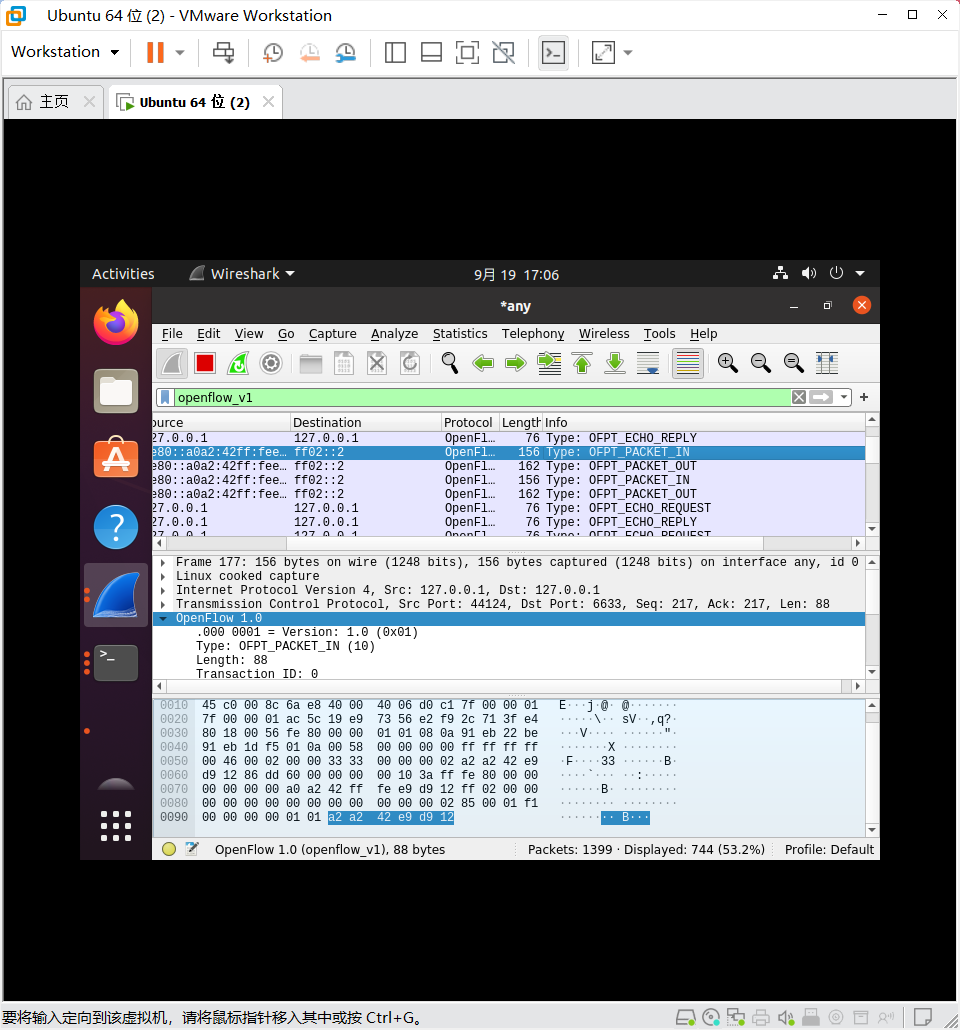Save the capture file icon
The image size is (960, 1030).
pos(344,363)
